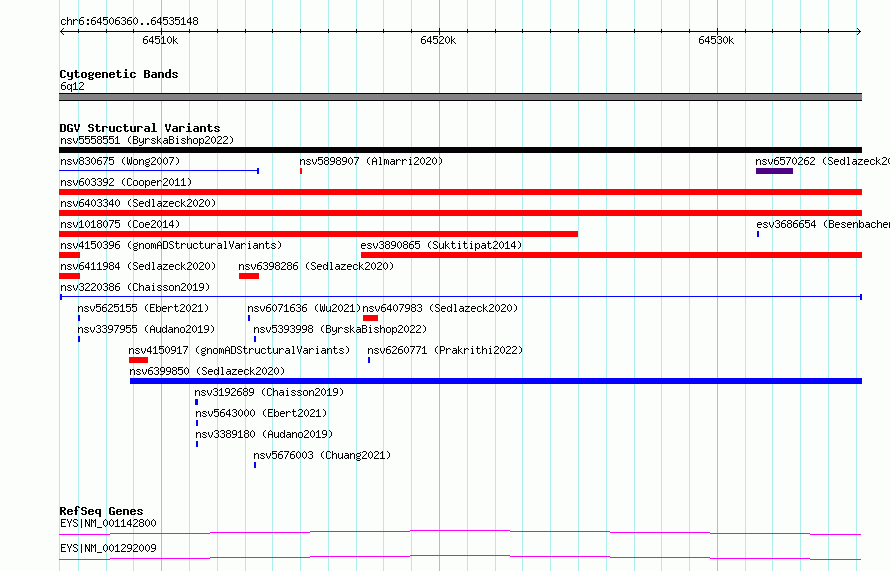The height and width of the screenshot is (571, 890).
Task: Select the RefSeq Genes track title
Action: click(102, 511)
